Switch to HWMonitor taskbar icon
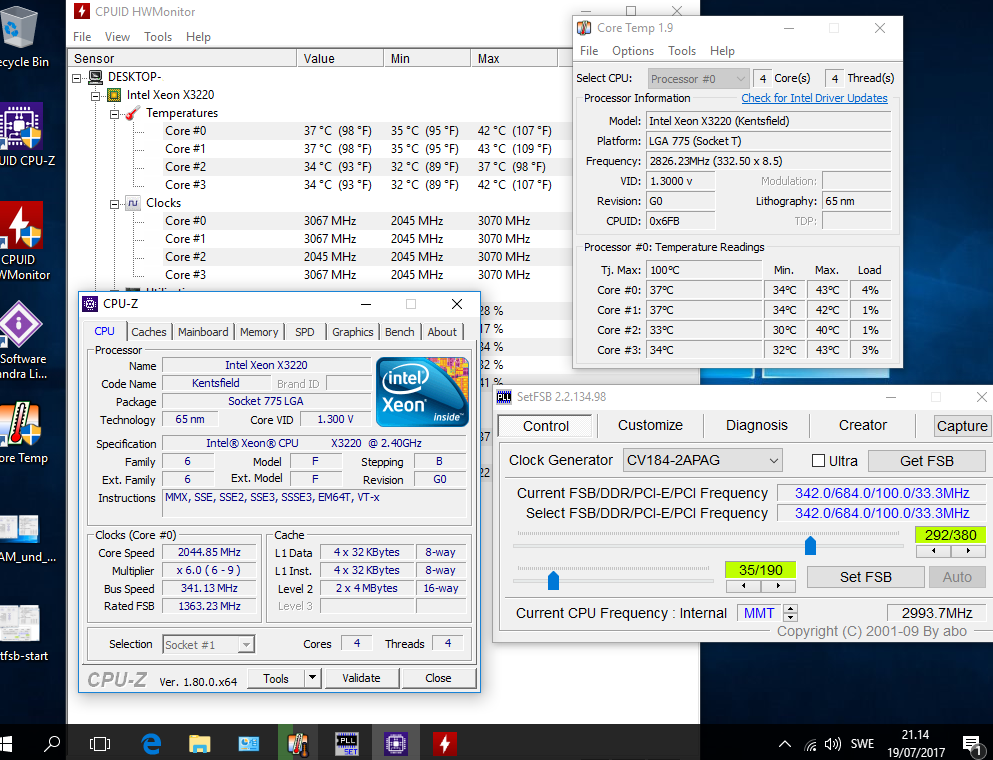 click(445, 744)
